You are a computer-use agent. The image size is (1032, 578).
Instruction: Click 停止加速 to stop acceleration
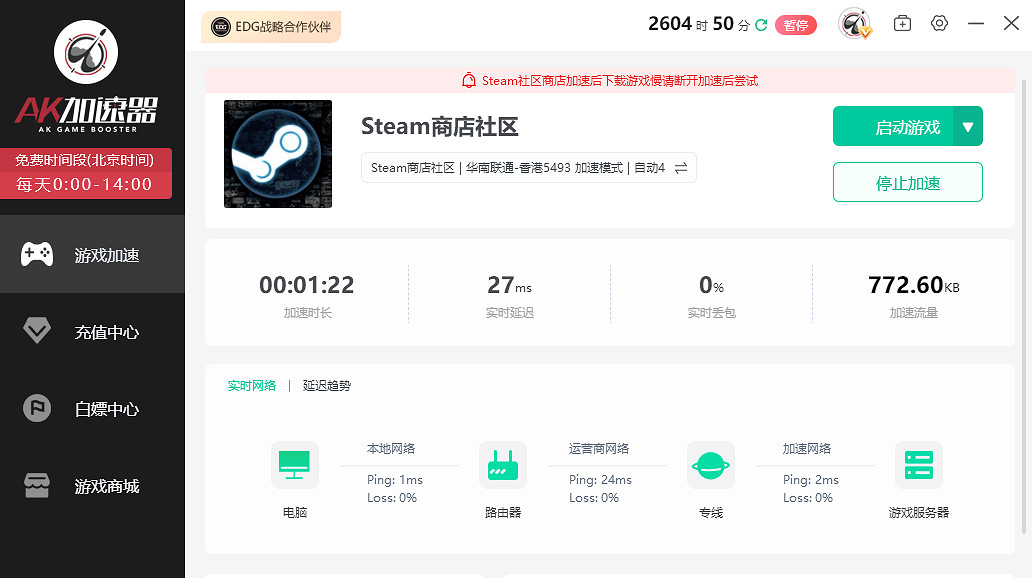point(907,182)
